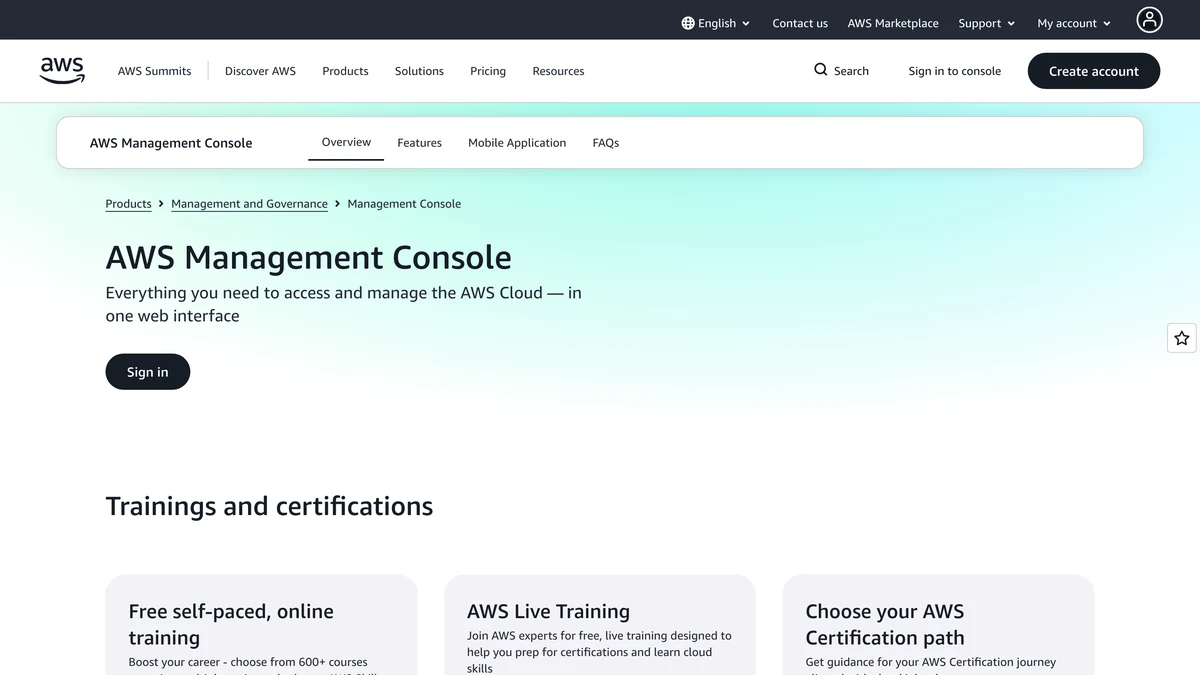Click Management Console breadcrumb text

[x=404, y=204]
